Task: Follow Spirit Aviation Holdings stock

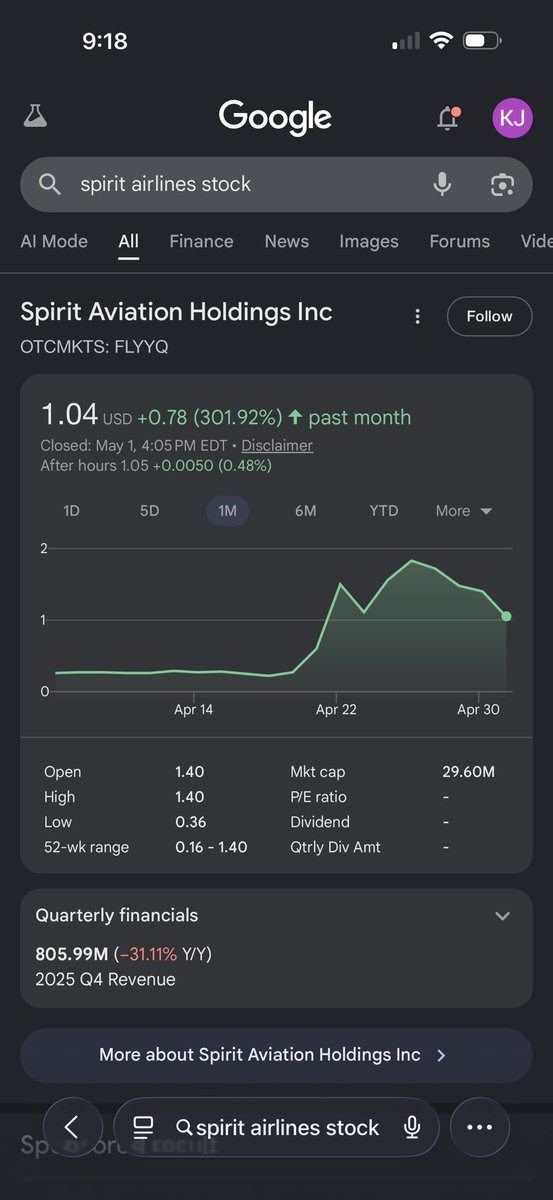Action: [x=489, y=316]
